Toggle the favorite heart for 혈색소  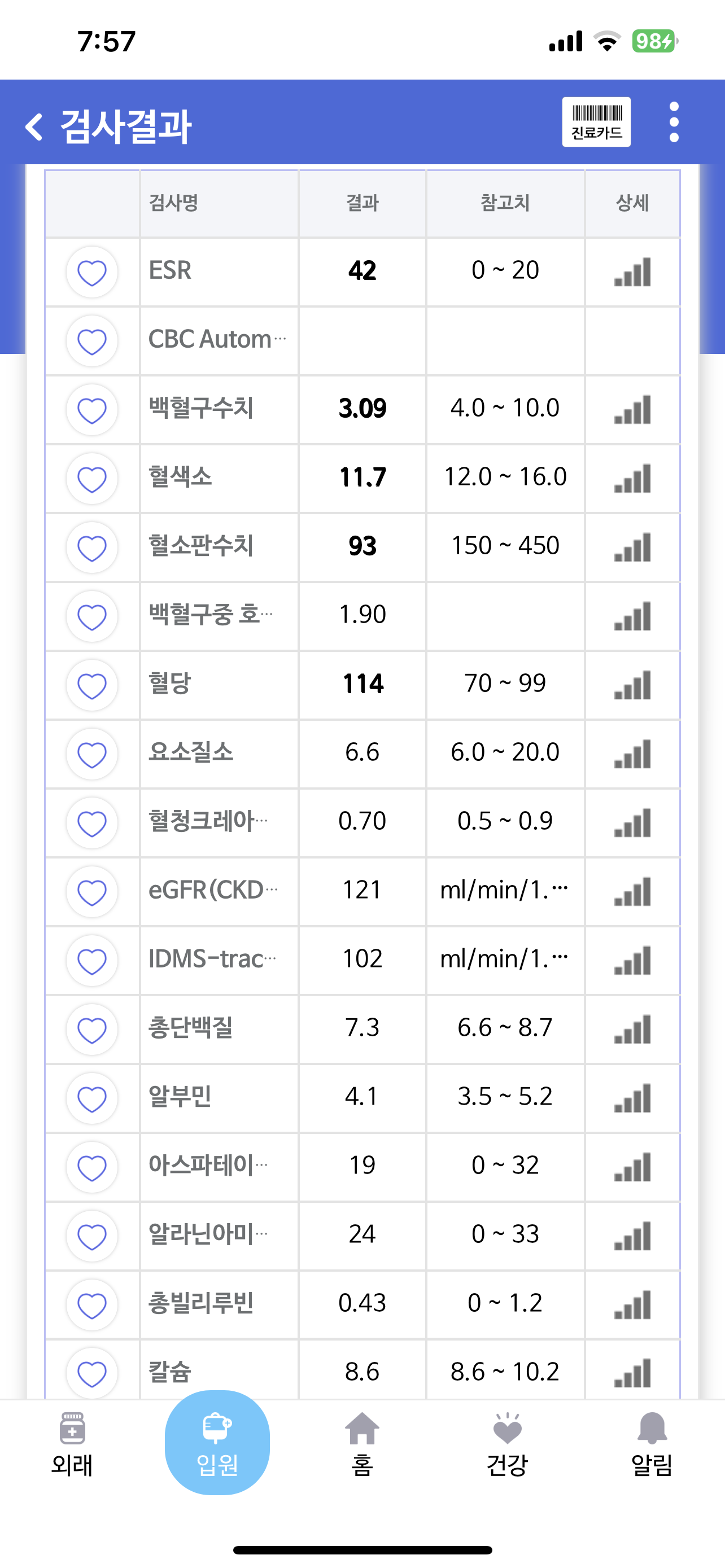pos(92,479)
